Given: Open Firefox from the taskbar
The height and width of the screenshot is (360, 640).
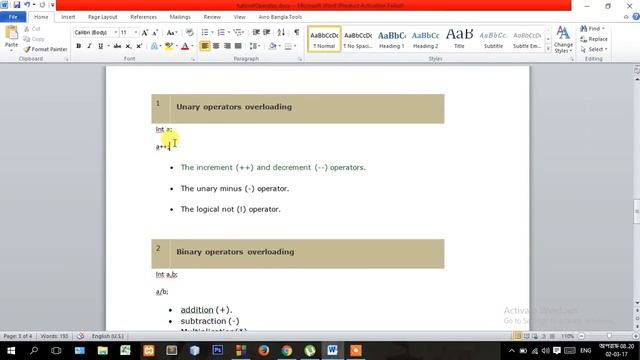Looking at the screenshot, I should tap(264, 350).
